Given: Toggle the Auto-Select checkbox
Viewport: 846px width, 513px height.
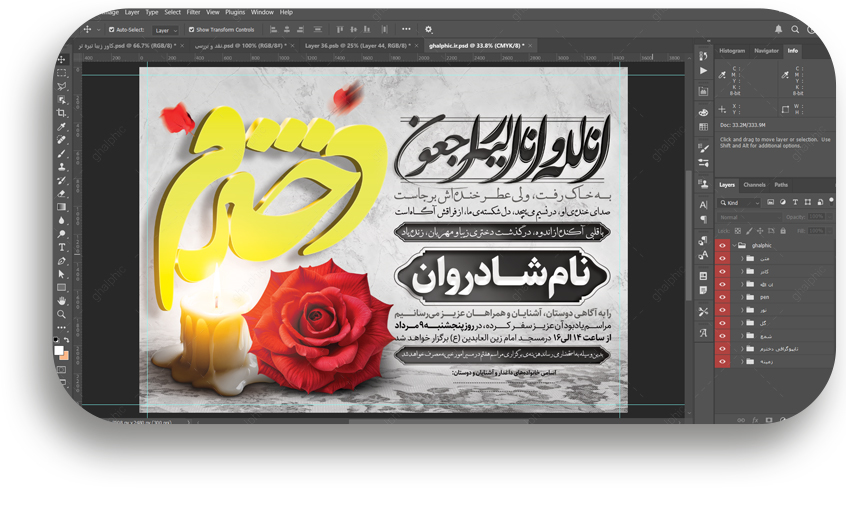Looking at the screenshot, I should 112,30.
